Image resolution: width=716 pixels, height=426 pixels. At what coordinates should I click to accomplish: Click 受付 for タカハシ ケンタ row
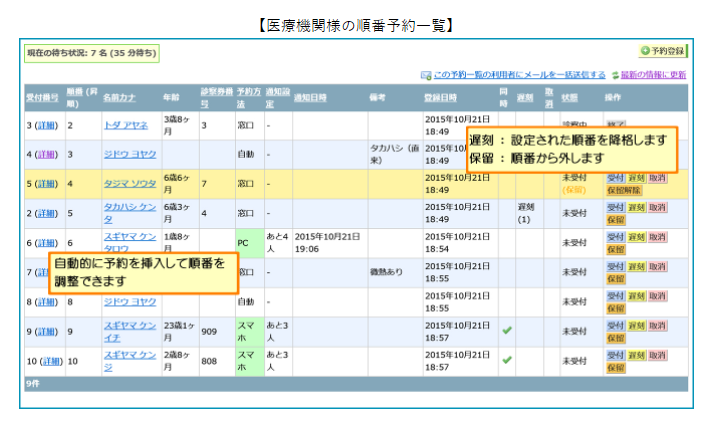point(615,208)
